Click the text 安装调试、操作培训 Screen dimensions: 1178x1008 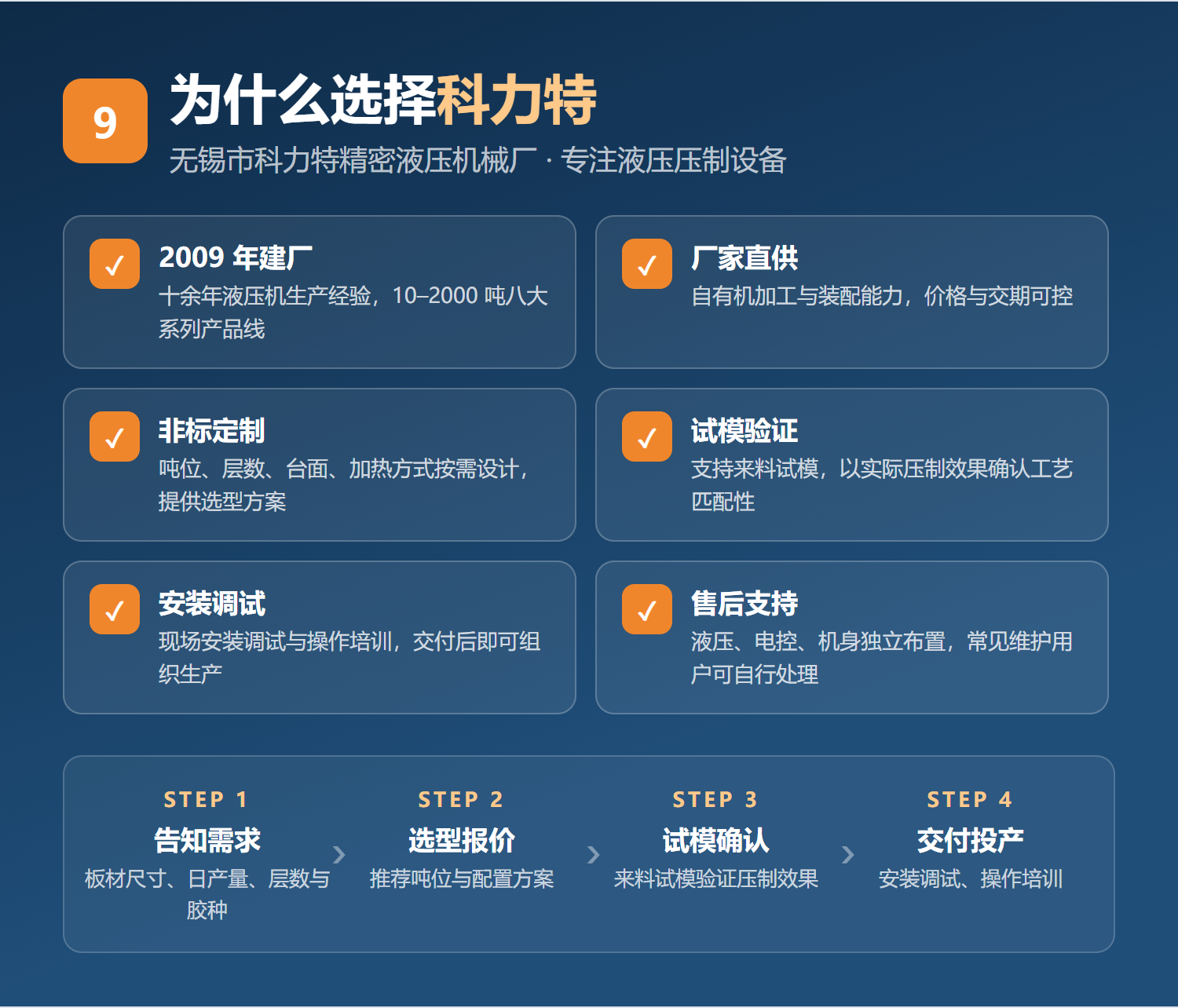point(971,878)
